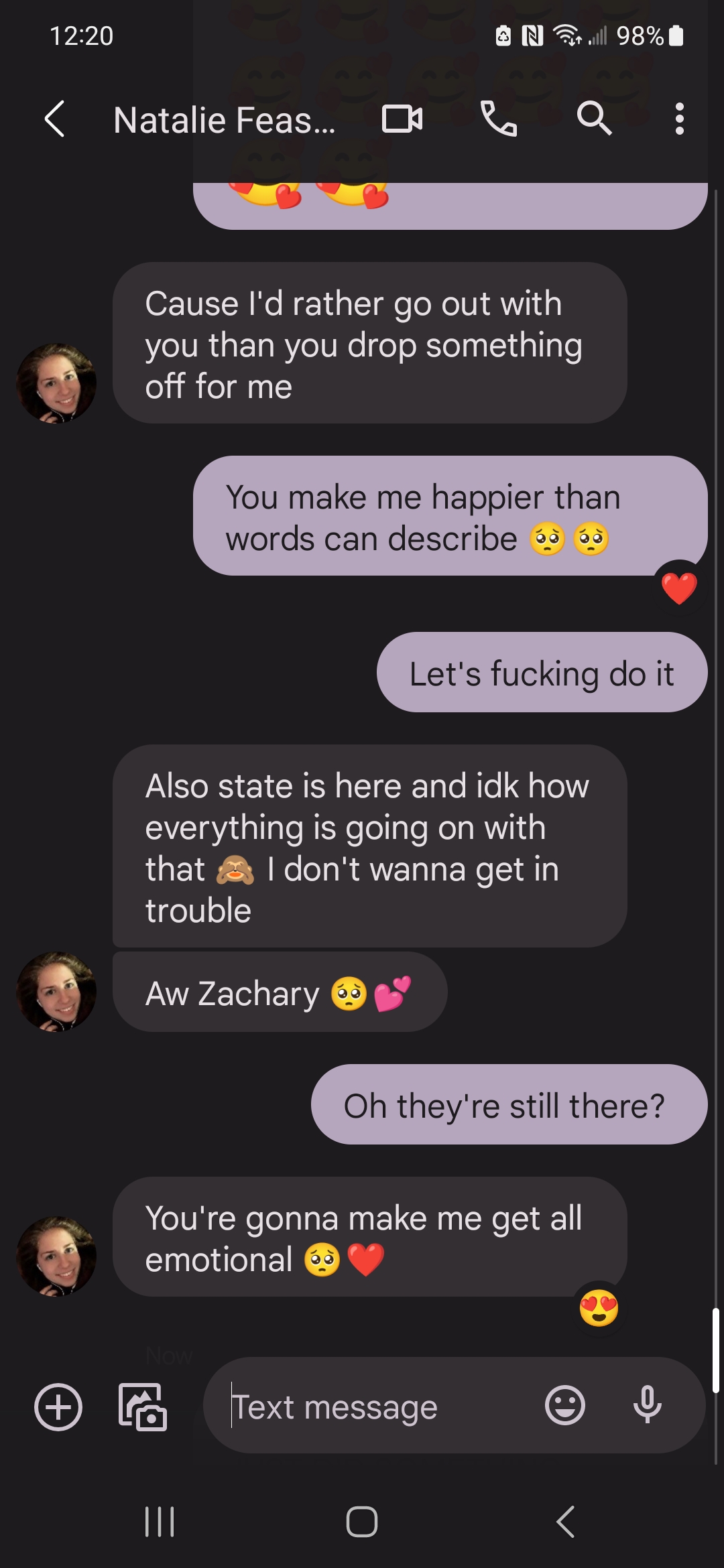Tap the heart-eyes reaction on emotional message

(x=599, y=1307)
